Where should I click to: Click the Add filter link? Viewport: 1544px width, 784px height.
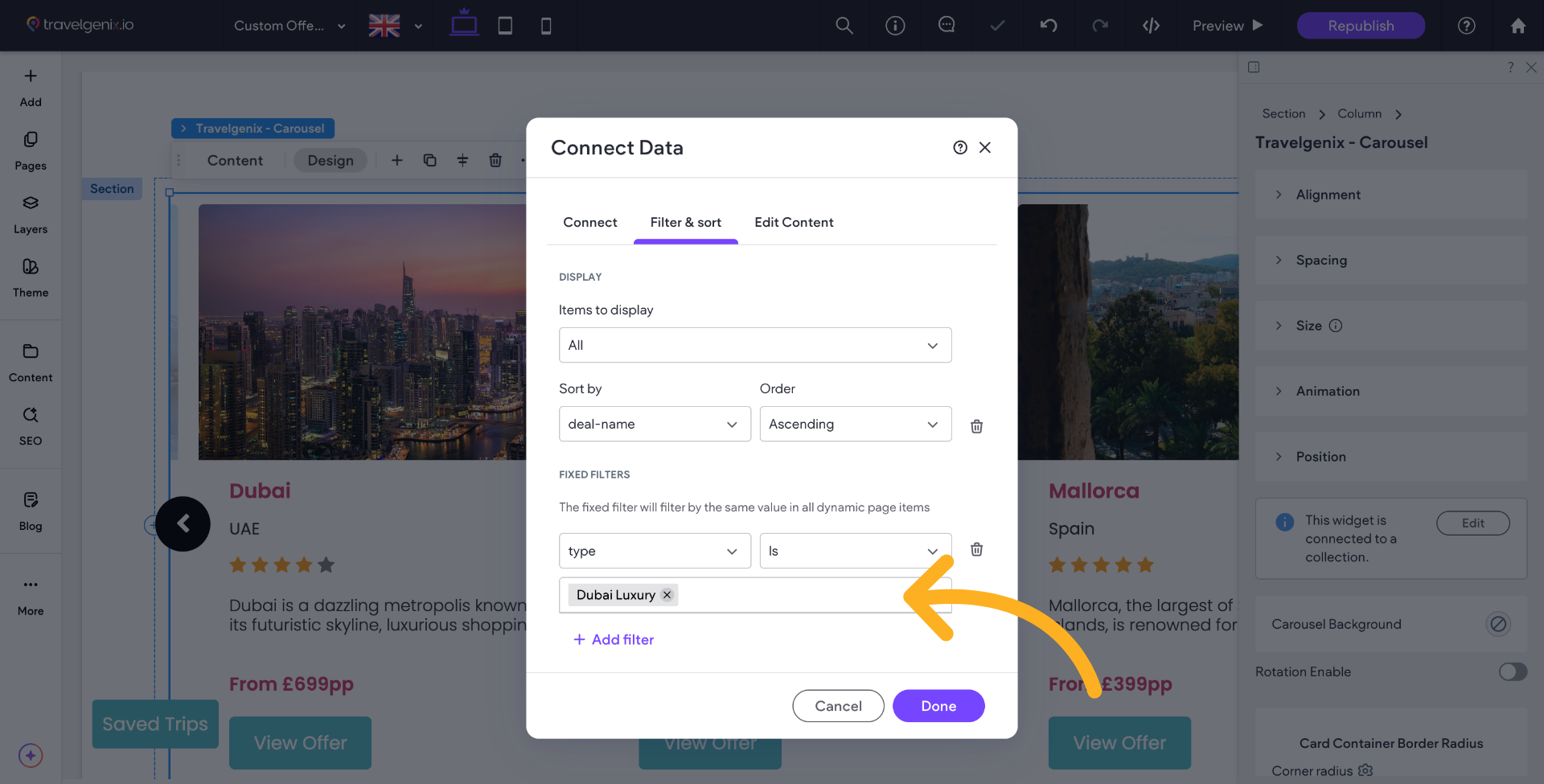coord(614,639)
